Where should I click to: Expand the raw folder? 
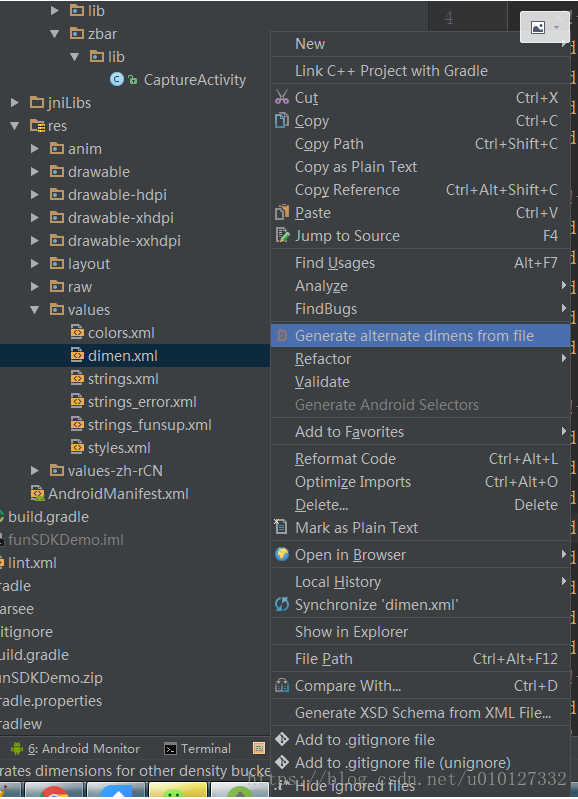click(x=35, y=286)
